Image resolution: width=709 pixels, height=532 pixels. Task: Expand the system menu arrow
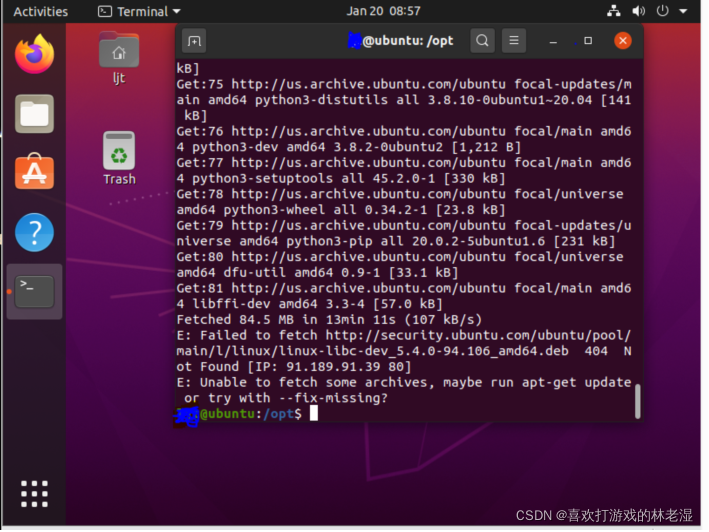click(683, 11)
